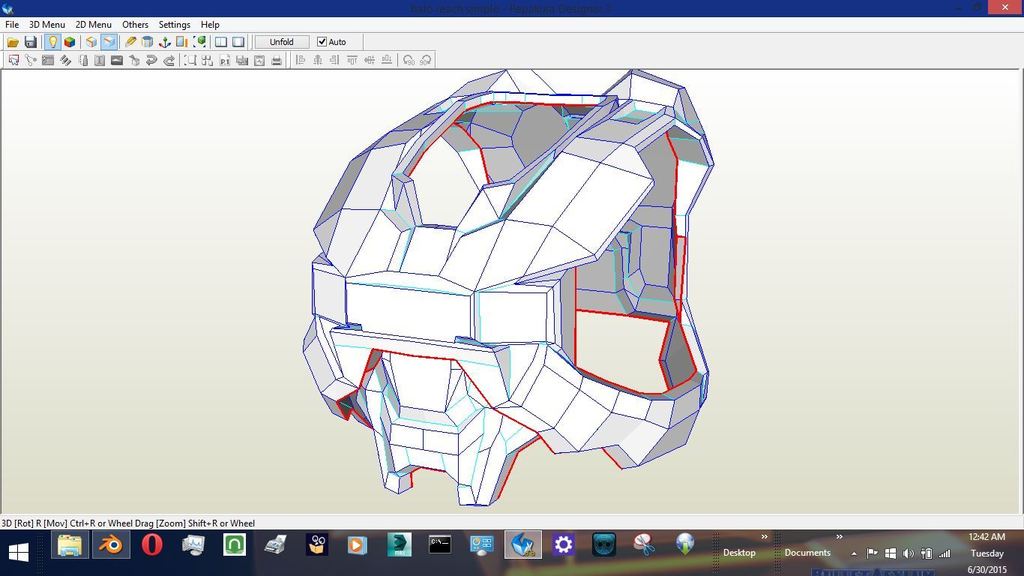Click the 3D box rotate tool icon
Image resolution: width=1024 pixels, height=576 pixels.
[x=135, y=60]
